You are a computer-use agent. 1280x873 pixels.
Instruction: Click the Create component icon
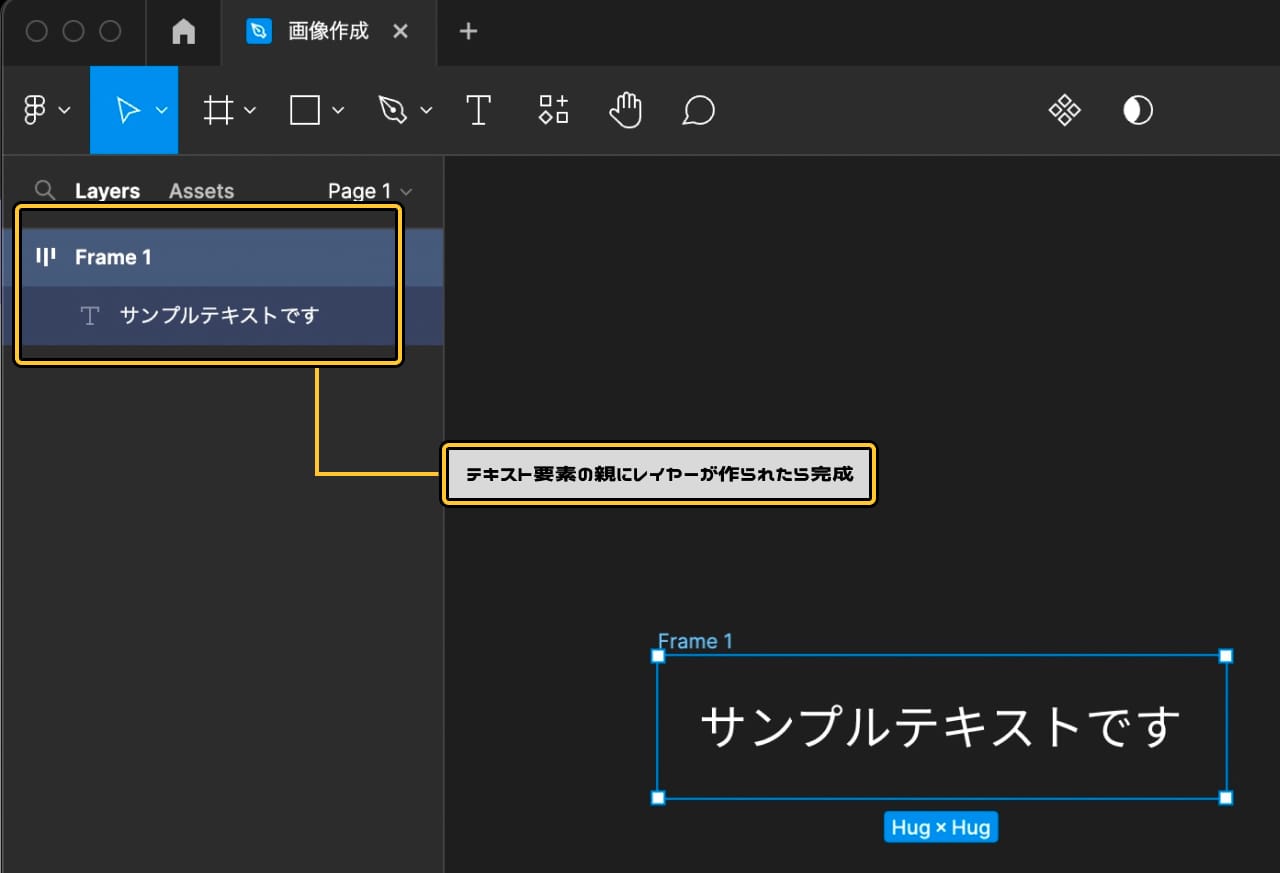click(x=1064, y=110)
